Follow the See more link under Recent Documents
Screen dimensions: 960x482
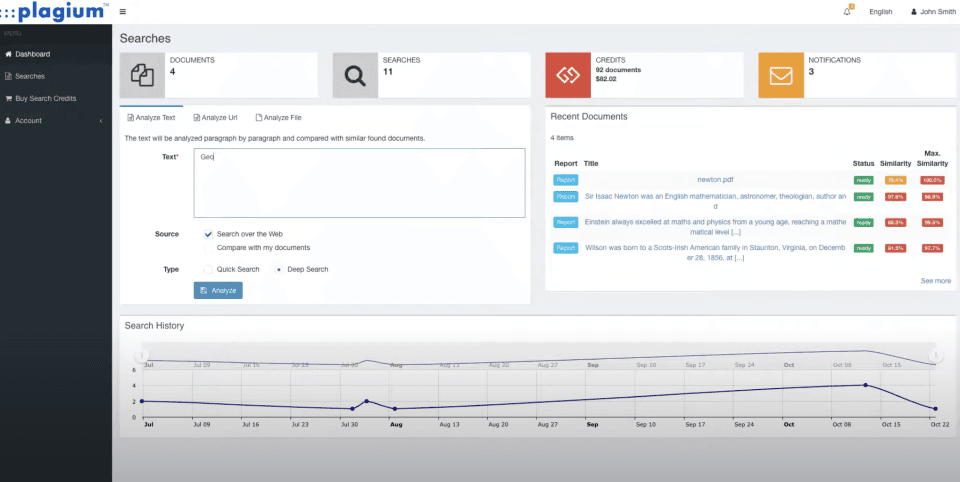pyautogui.click(x=936, y=281)
